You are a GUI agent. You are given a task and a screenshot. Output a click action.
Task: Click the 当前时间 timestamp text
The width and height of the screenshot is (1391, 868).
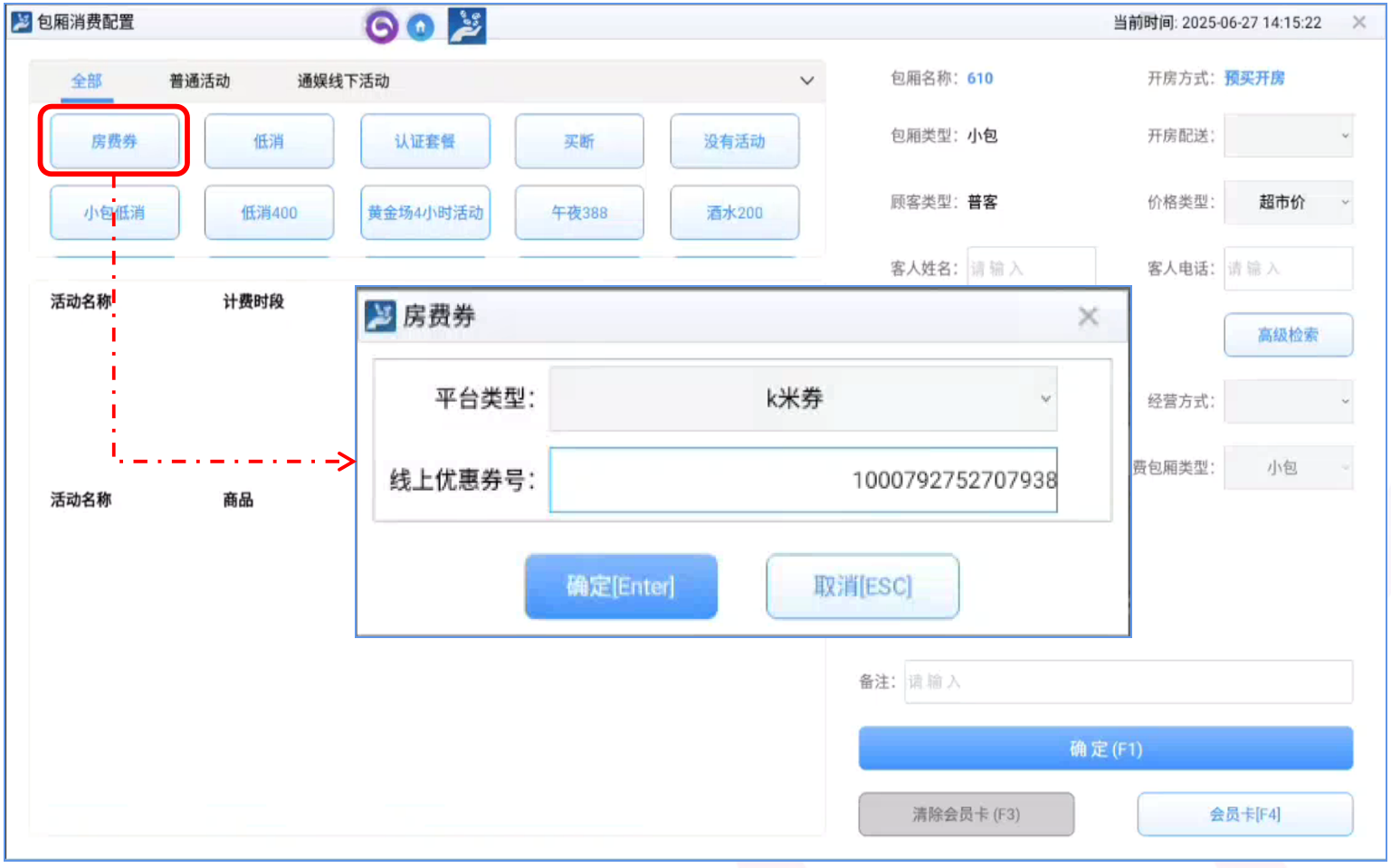[x=1217, y=23]
